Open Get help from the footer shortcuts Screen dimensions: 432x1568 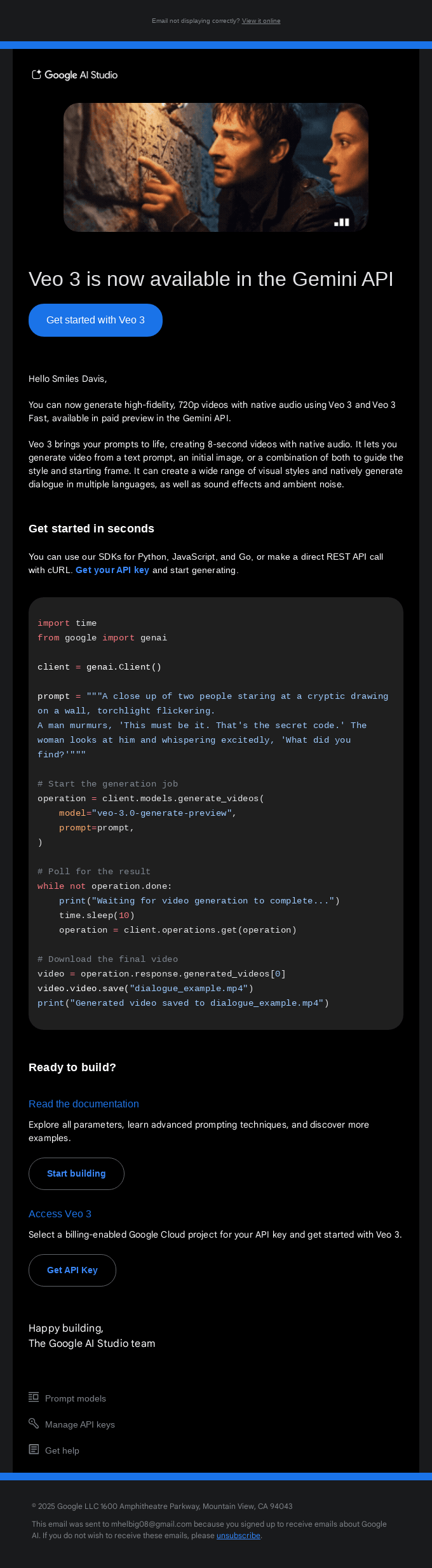(61, 1450)
